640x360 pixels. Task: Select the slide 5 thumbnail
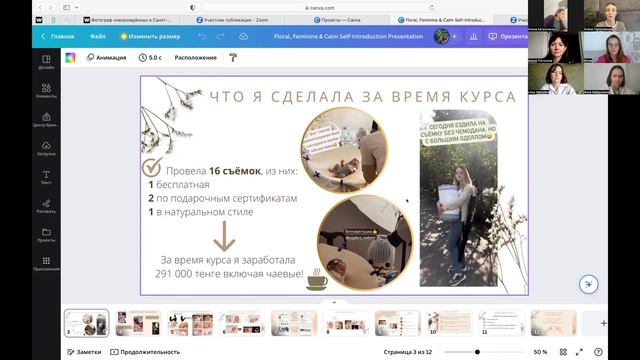[x=190, y=323]
